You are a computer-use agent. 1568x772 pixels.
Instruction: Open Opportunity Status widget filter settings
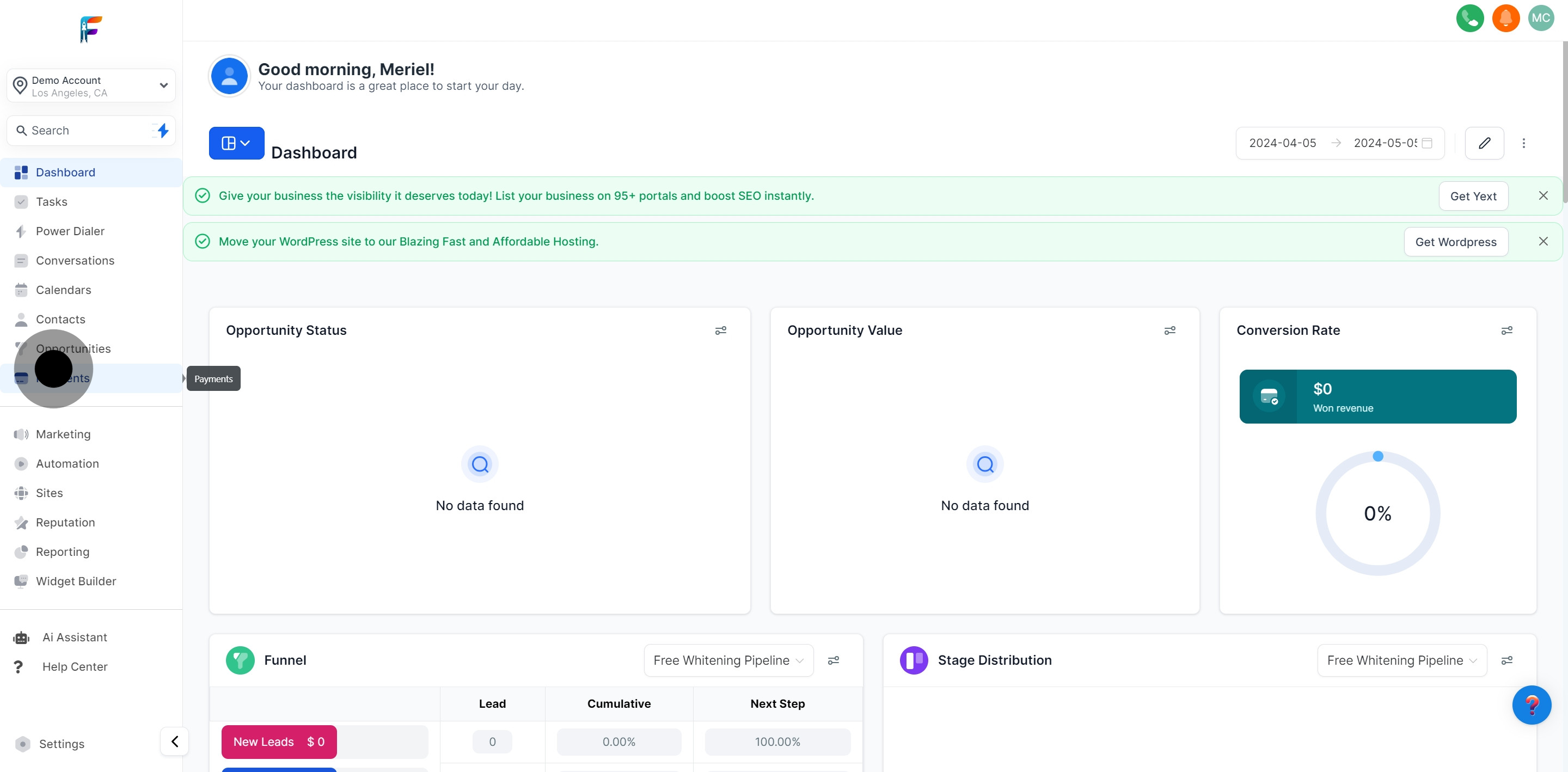(720, 330)
